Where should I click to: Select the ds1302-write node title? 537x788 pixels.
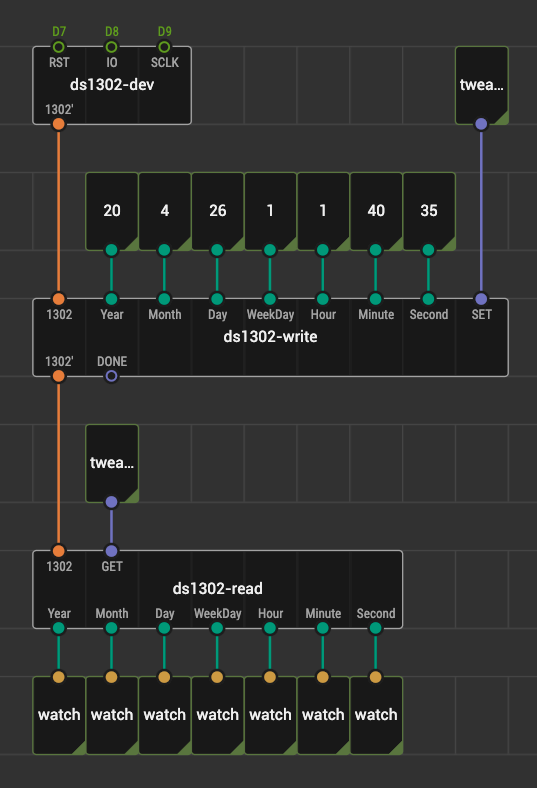pos(270,337)
